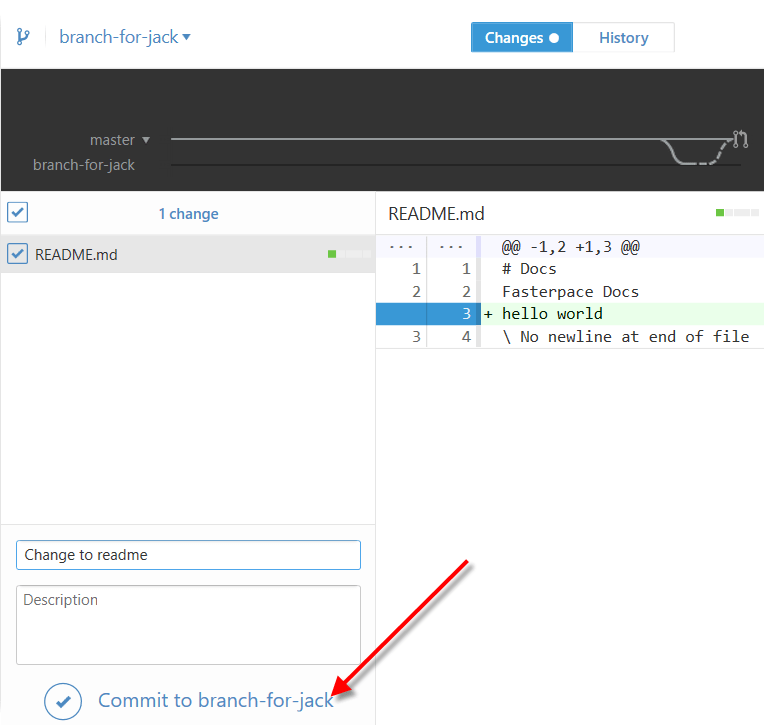Click '\ No newline at end of file' line
The height and width of the screenshot is (725, 764).
(626, 337)
